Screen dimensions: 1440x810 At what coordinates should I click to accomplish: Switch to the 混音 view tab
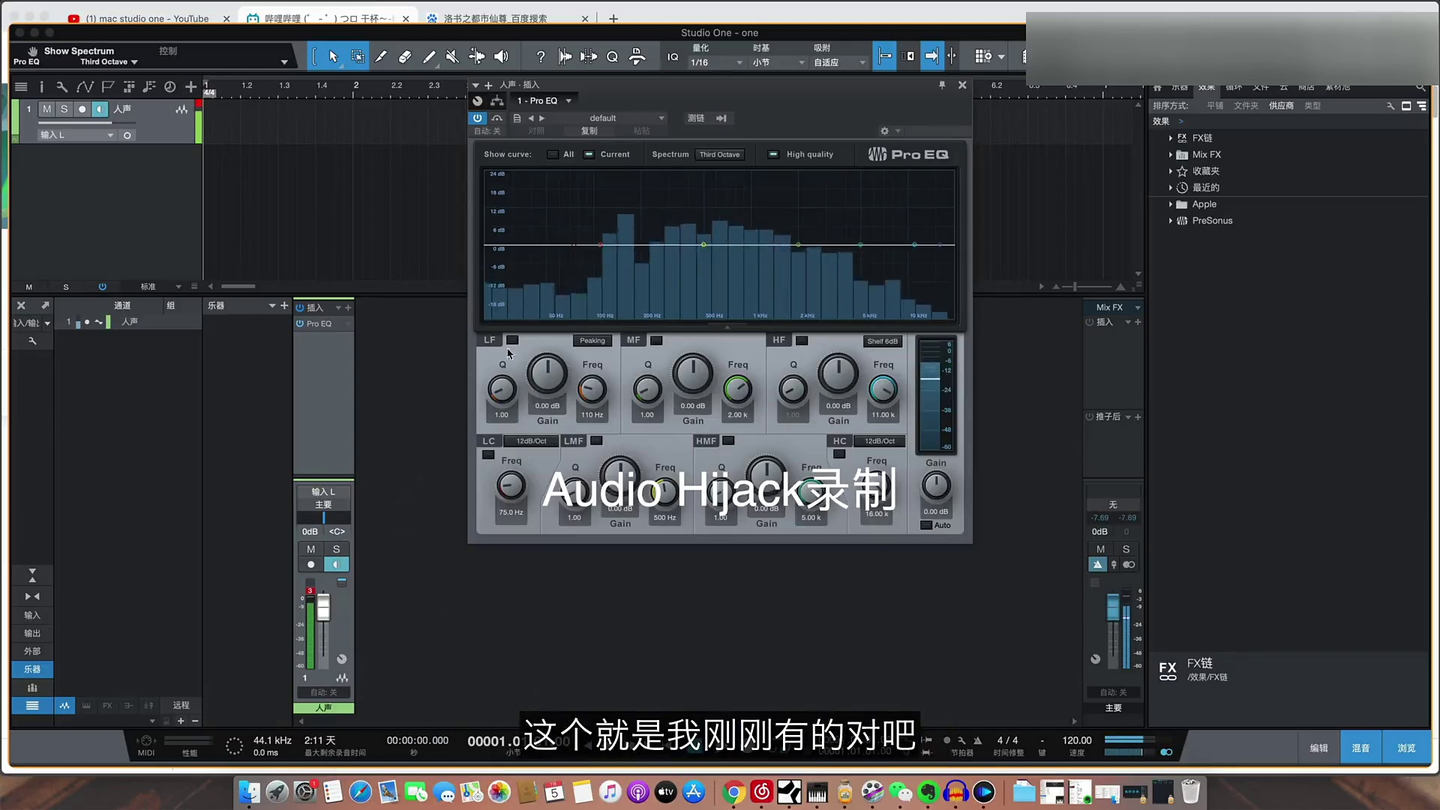[x=1361, y=748]
